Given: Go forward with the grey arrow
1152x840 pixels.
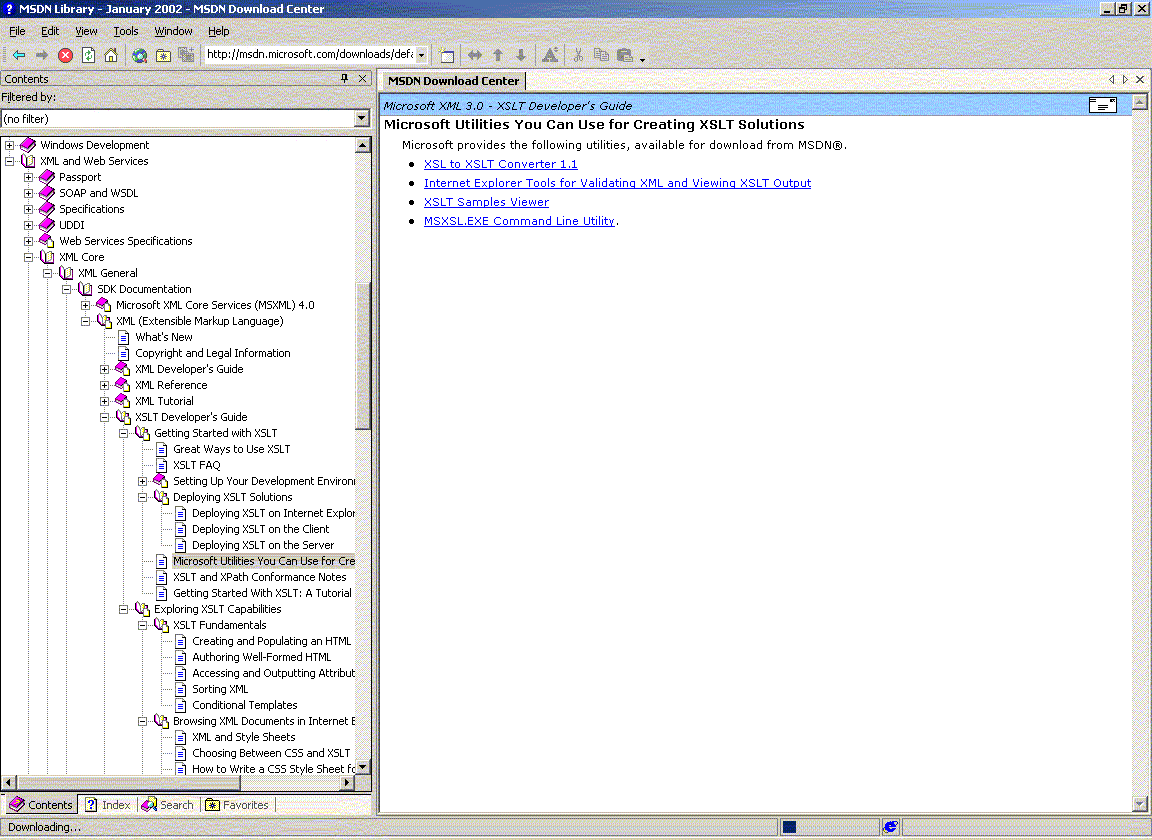Looking at the screenshot, I should point(42,55).
